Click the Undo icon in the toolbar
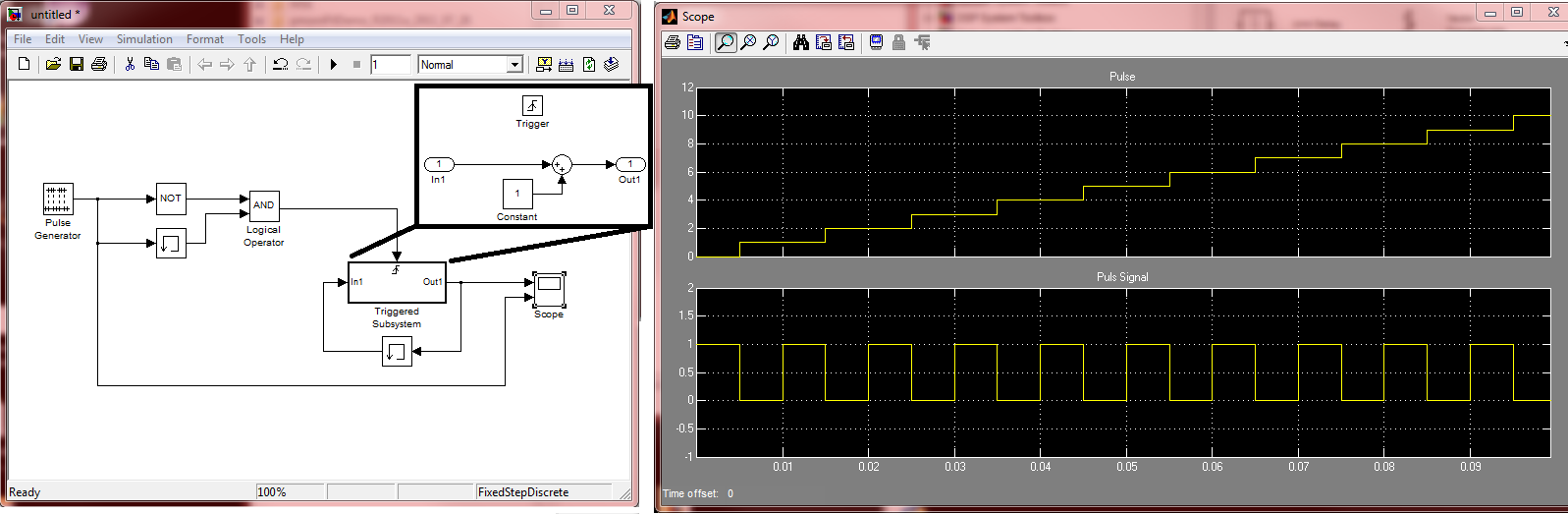 (280, 65)
